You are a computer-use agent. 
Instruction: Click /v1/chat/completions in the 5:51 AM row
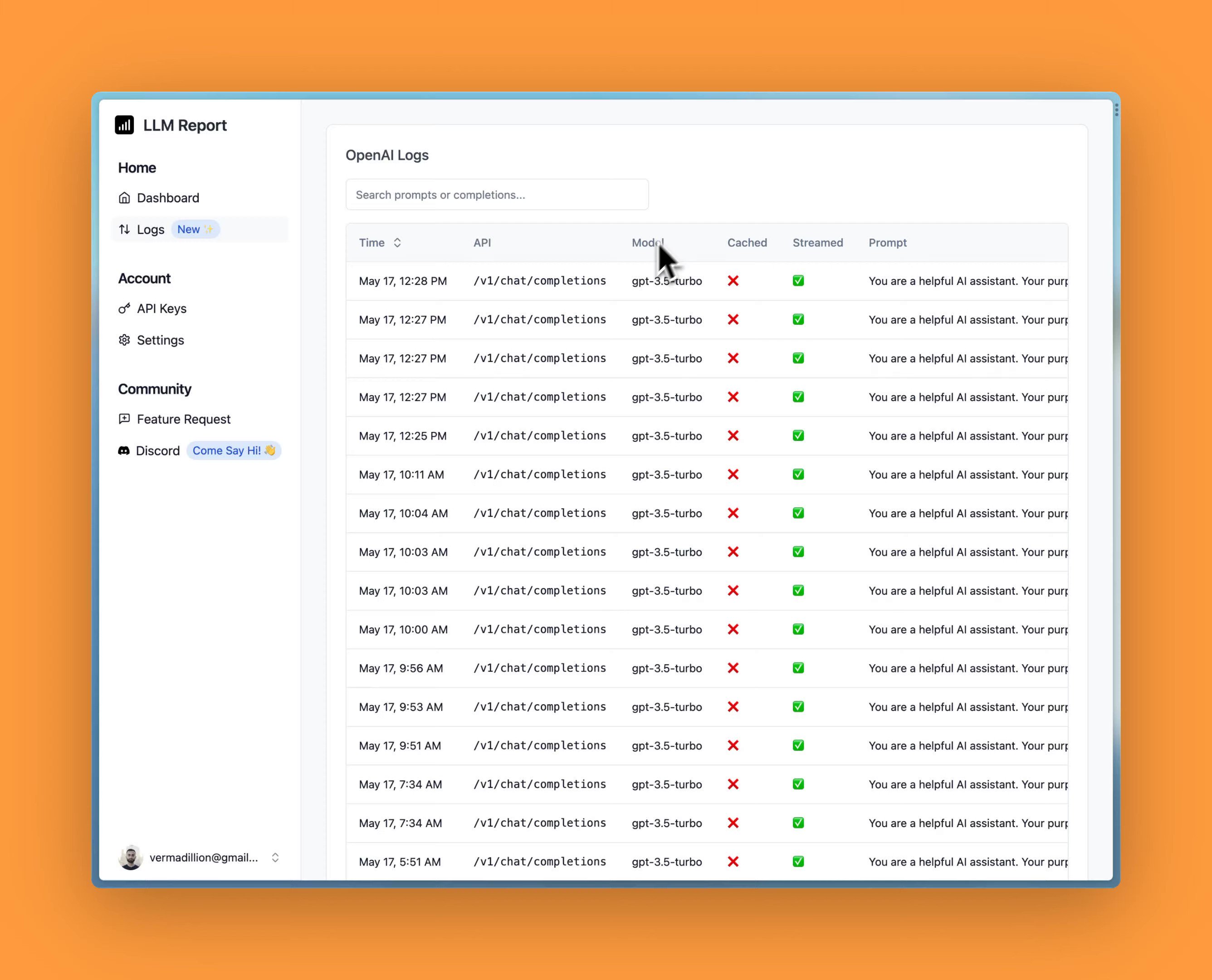540,862
